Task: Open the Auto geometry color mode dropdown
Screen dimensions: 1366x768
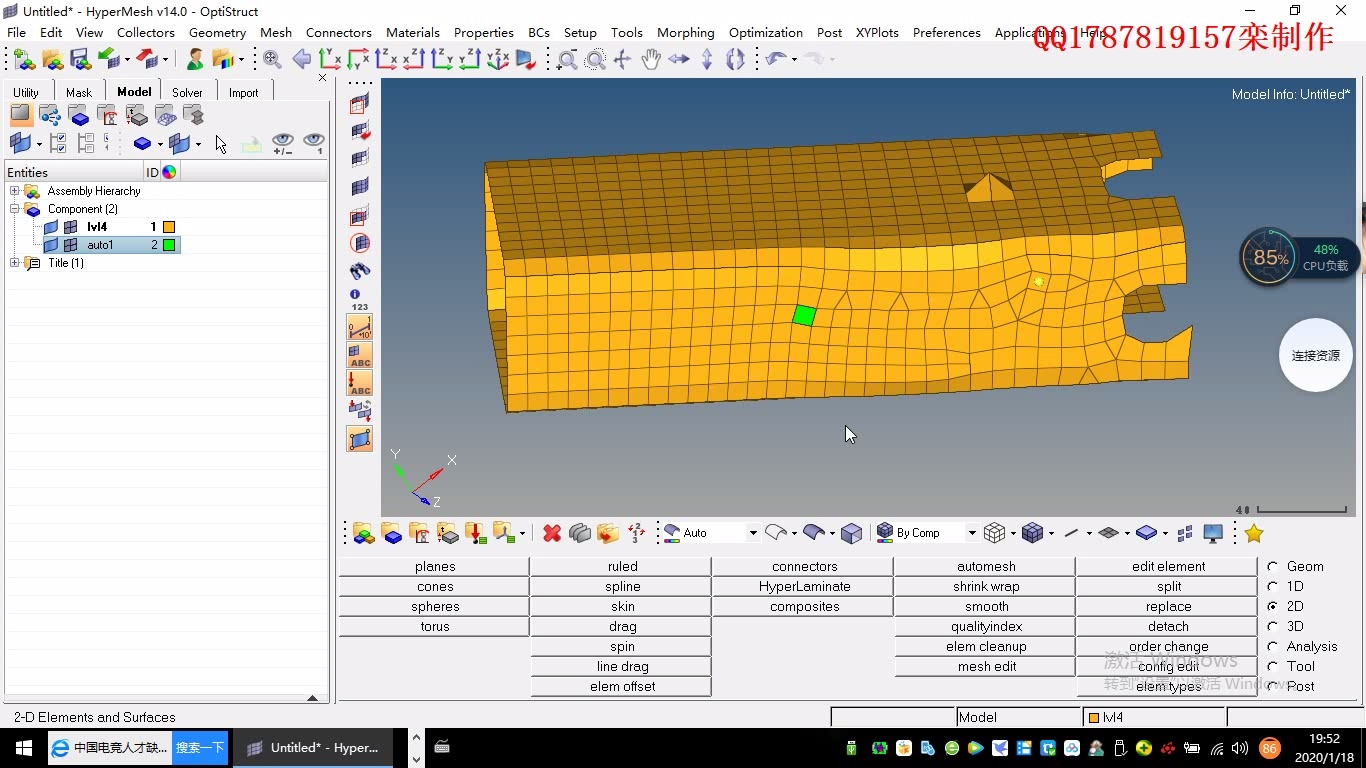Action: click(753, 533)
